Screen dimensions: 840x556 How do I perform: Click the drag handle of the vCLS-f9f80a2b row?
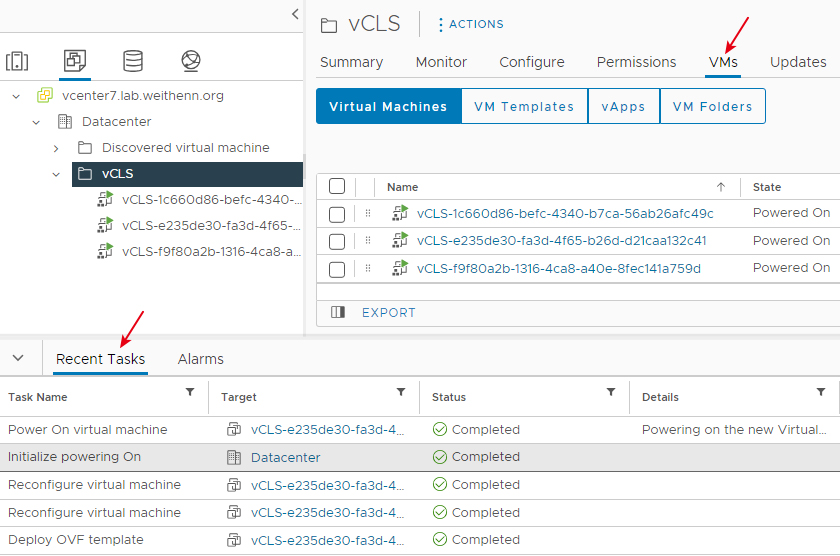pyautogui.click(x=368, y=268)
